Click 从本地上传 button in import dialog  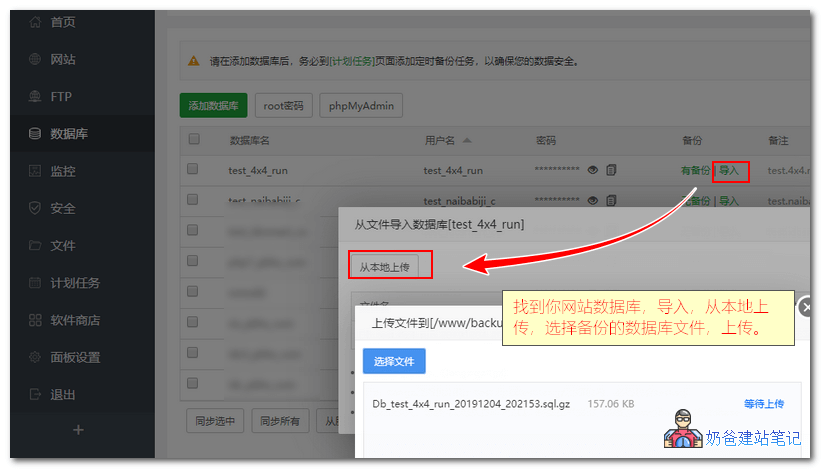[384, 267]
